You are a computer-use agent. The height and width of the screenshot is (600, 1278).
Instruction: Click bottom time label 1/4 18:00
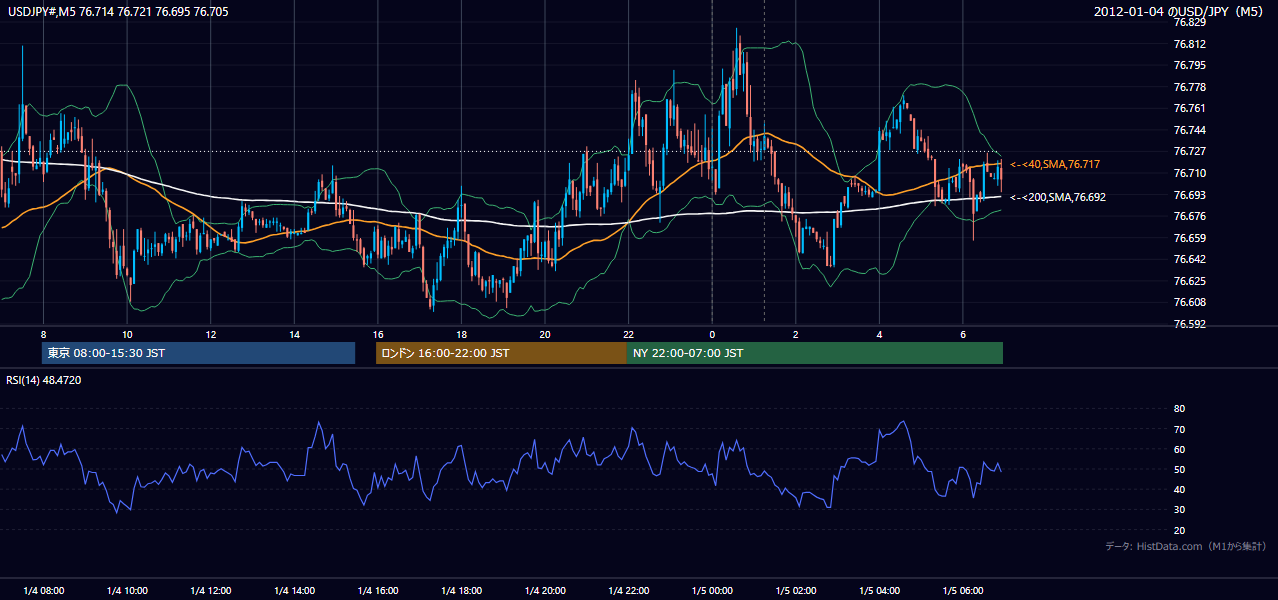click(x=461, y=591)
